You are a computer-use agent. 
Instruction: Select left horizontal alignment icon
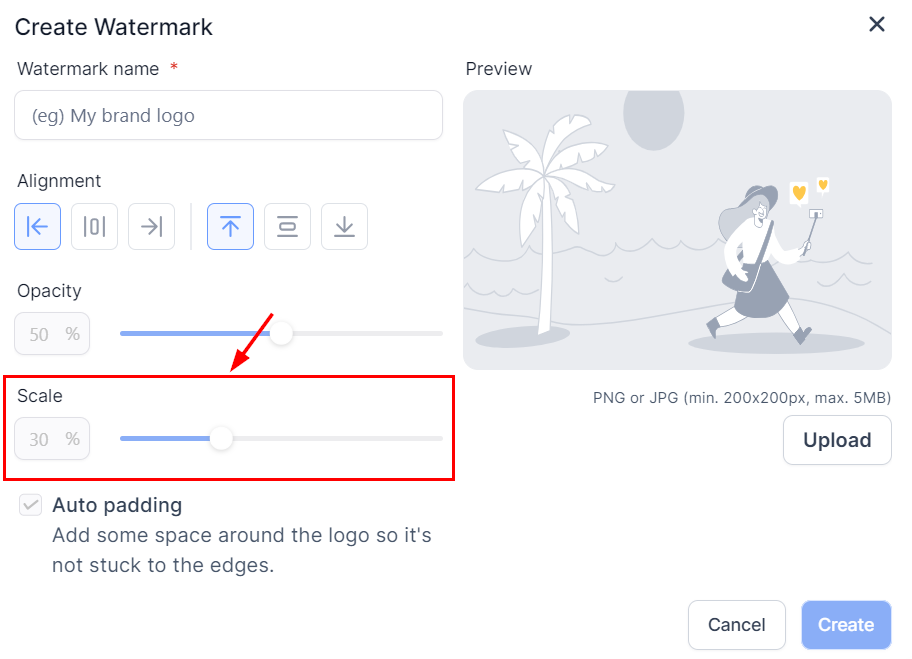click(37, 227)
